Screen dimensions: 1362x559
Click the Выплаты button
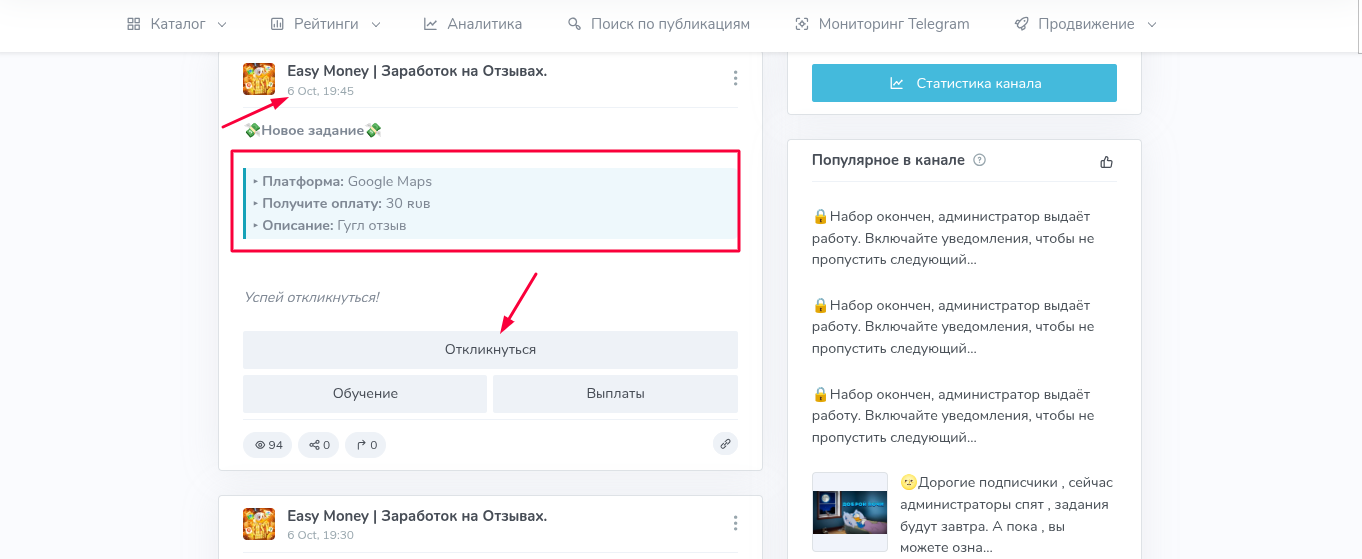pyautogui.click(x=615, y=394)
